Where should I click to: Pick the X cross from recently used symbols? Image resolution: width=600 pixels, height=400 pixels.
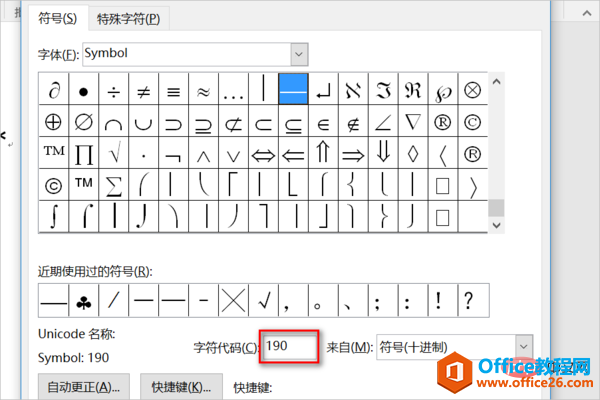233,300
